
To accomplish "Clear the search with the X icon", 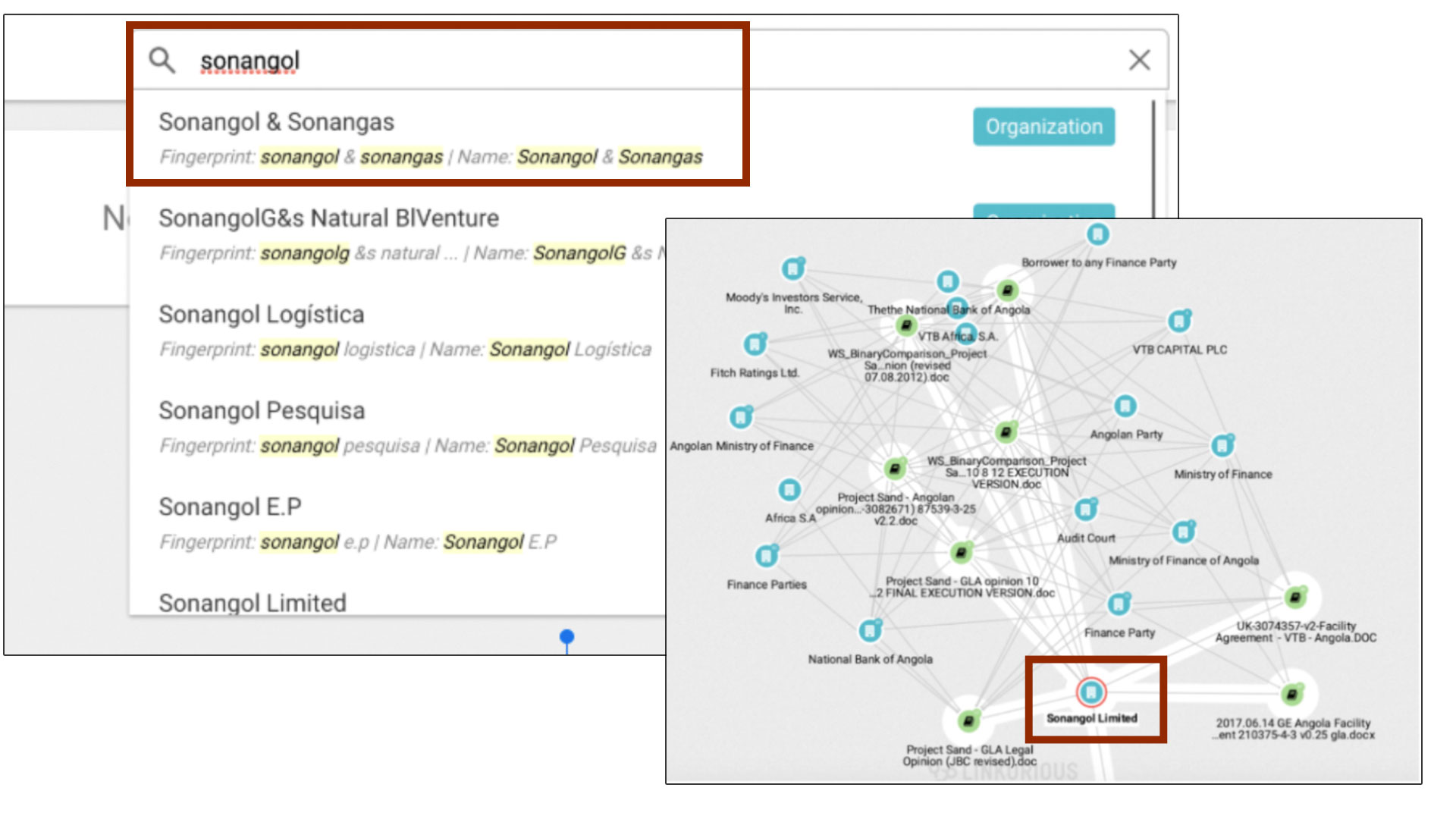I will pyautogui.click(x=1139, y=60).
